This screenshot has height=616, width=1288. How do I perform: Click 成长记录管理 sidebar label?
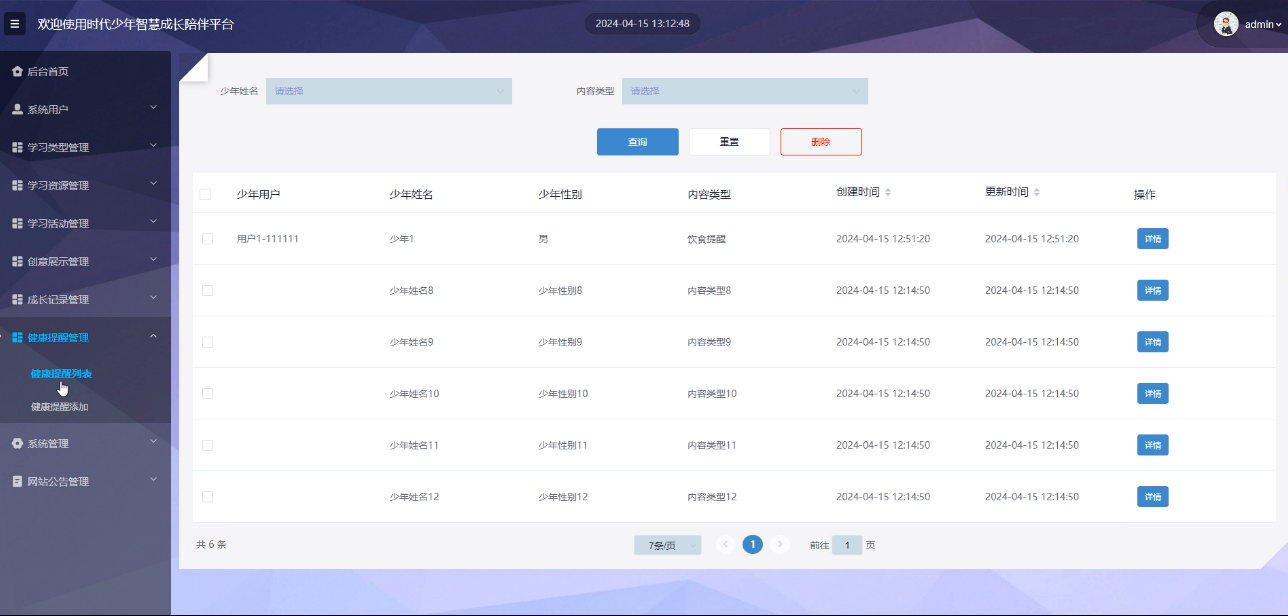coord(58,300)
